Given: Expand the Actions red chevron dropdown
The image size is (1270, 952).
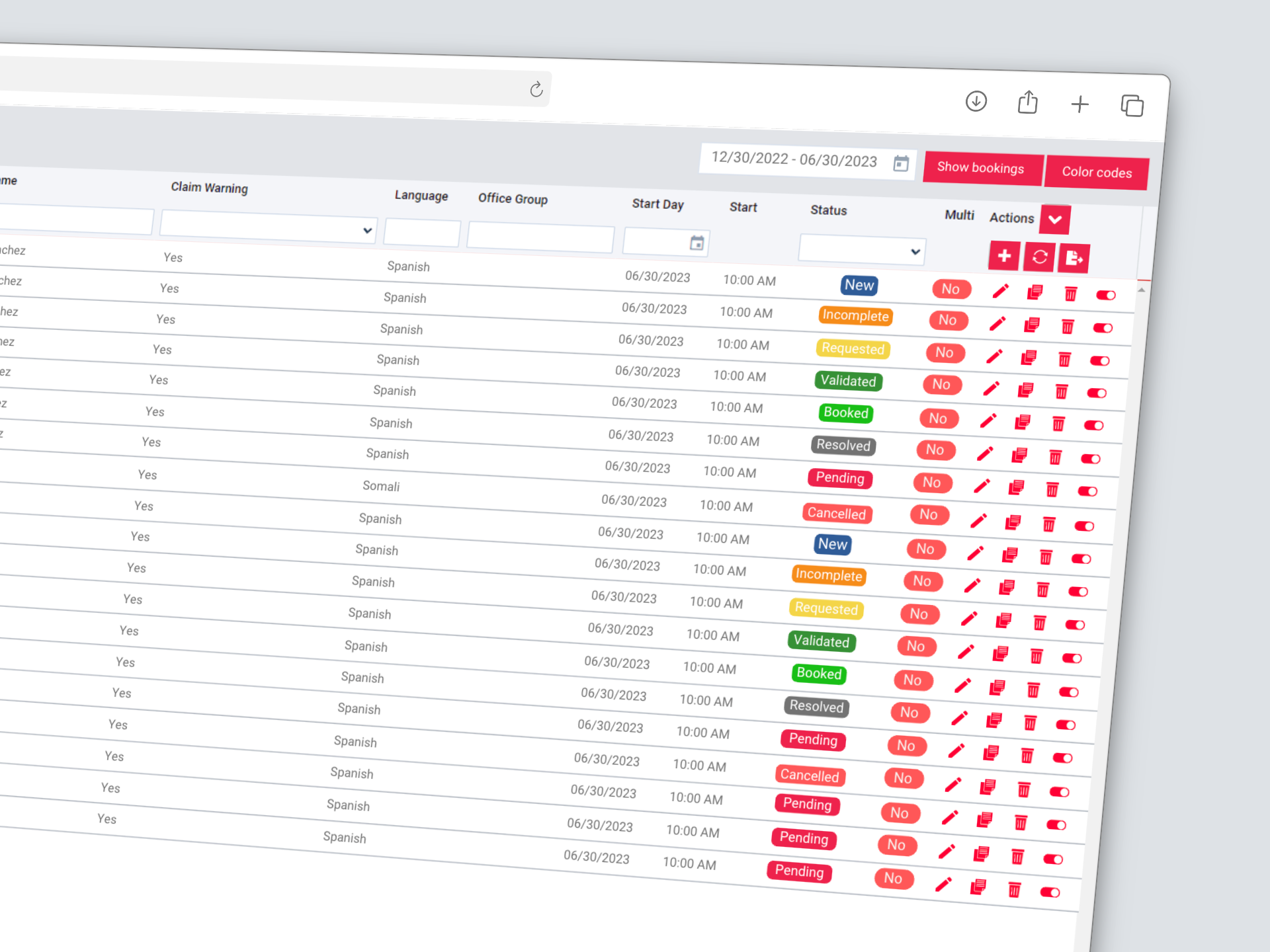Looking at the screenshot, I should pos(1055,219).
